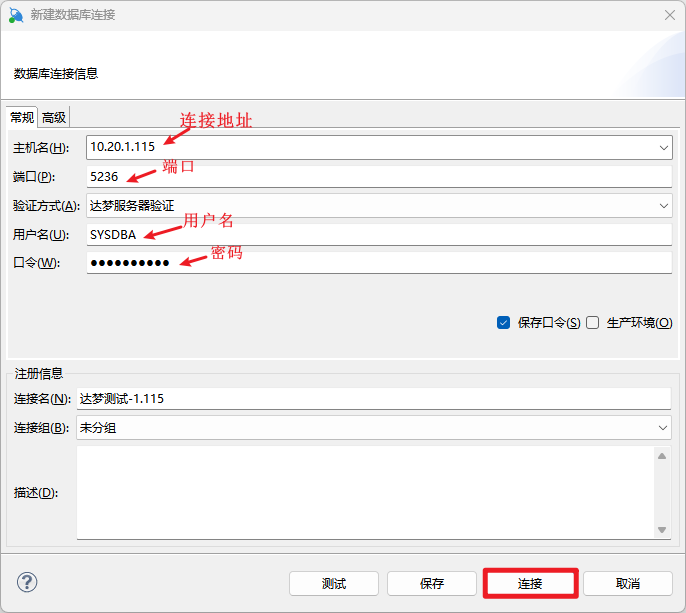Click into the 口令 password field
The width and height of the screenshot is (686, 613).
(379, 263)
